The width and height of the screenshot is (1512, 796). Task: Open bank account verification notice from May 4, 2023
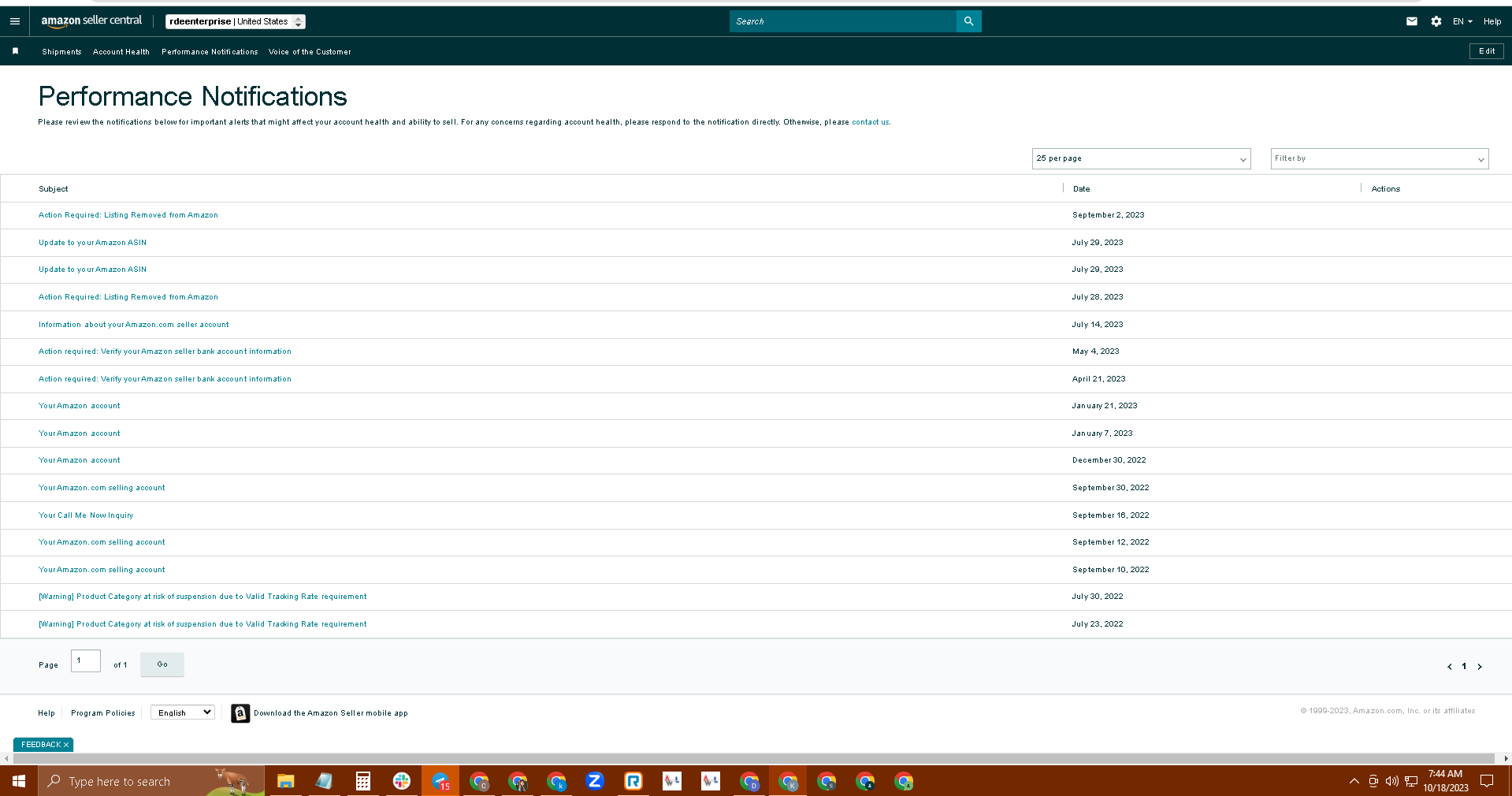coord(165,352)
